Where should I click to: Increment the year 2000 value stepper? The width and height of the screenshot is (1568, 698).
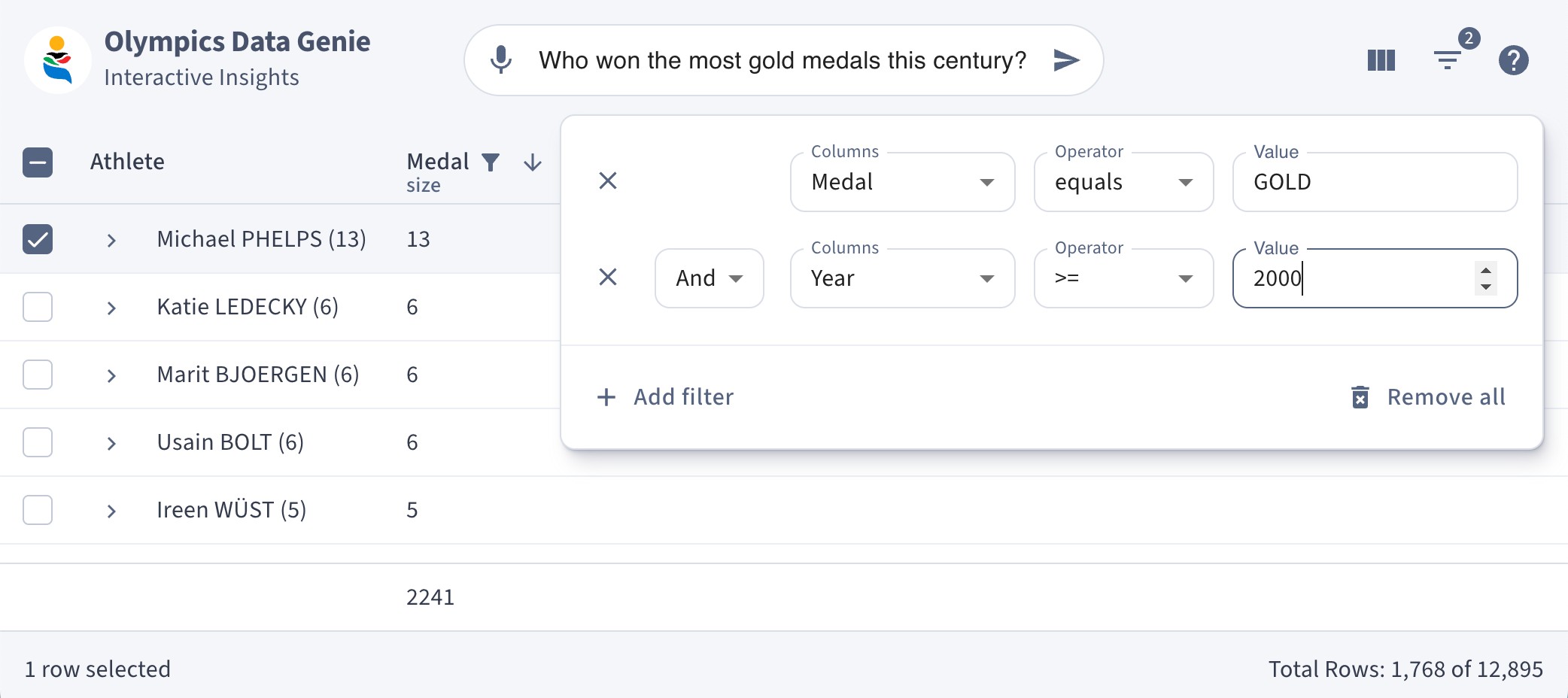tap(1485, 271)
